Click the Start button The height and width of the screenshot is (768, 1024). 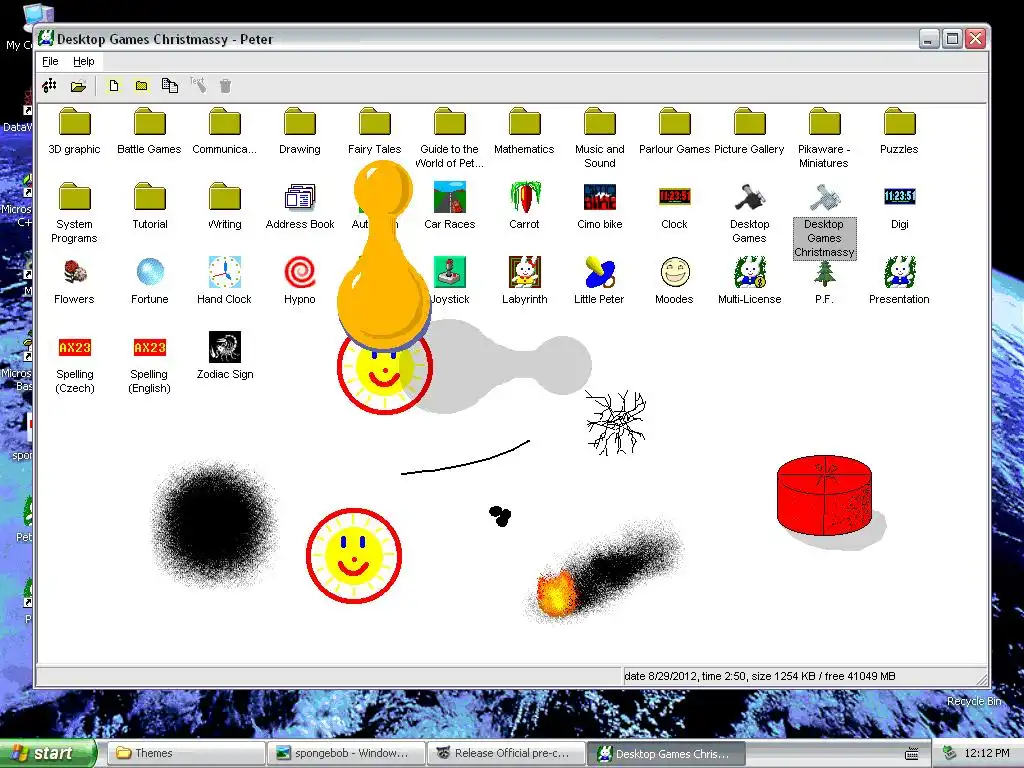click(48, 753)
